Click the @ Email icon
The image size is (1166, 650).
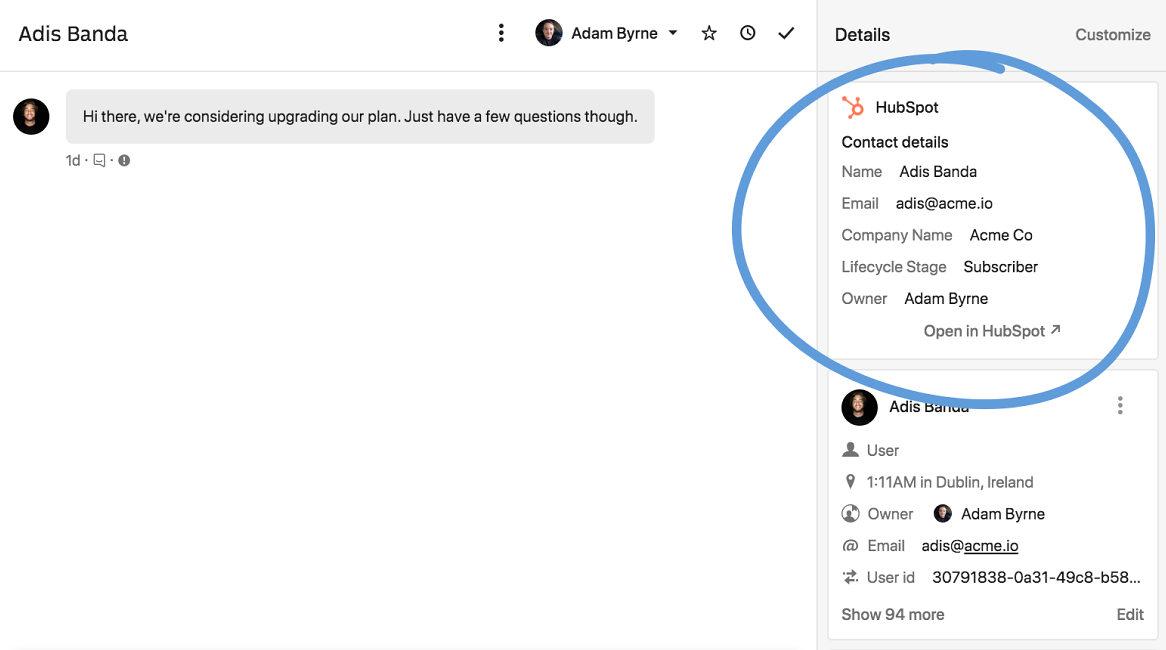coord(850,546)
